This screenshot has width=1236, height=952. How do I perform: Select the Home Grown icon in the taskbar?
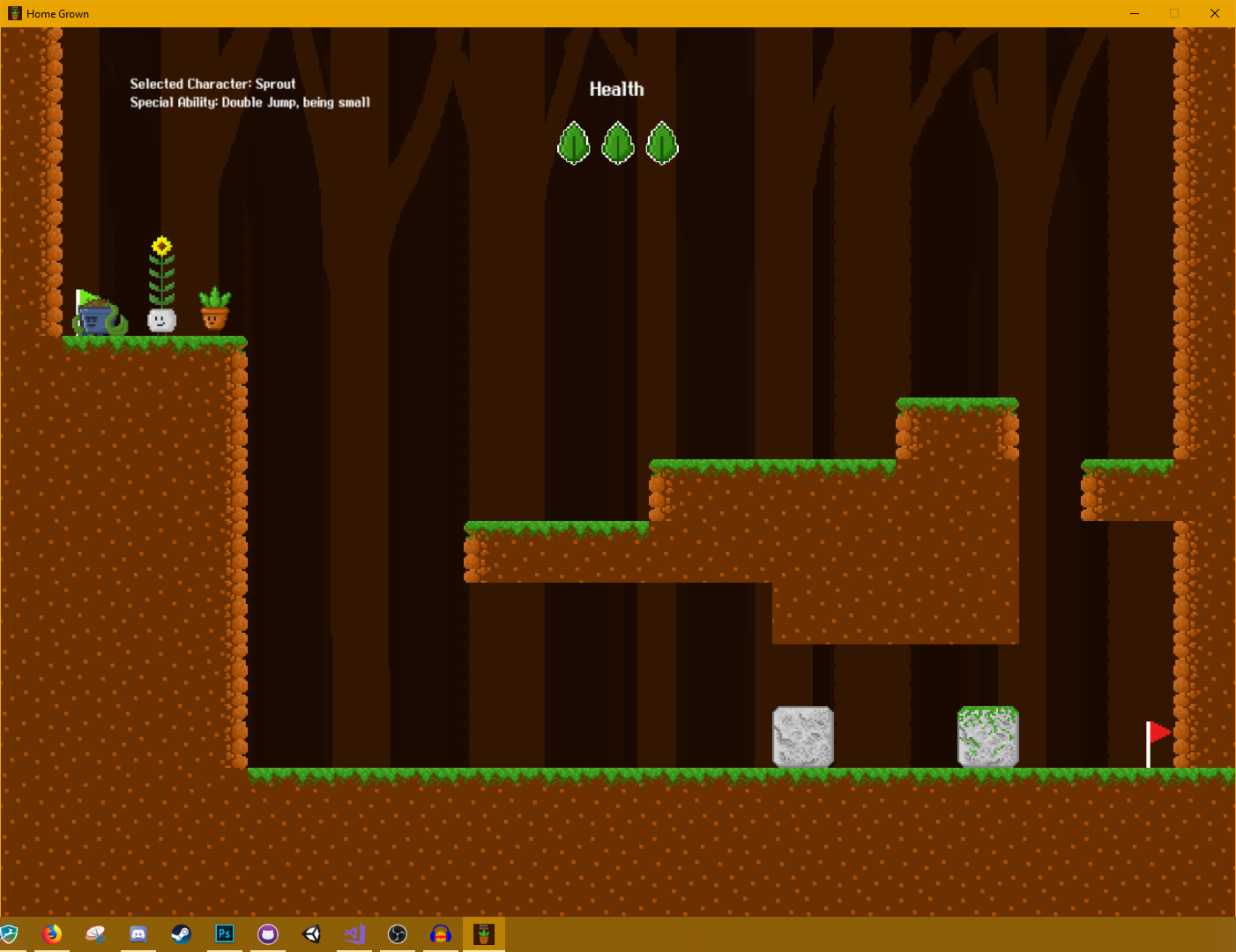pos(483,934)
